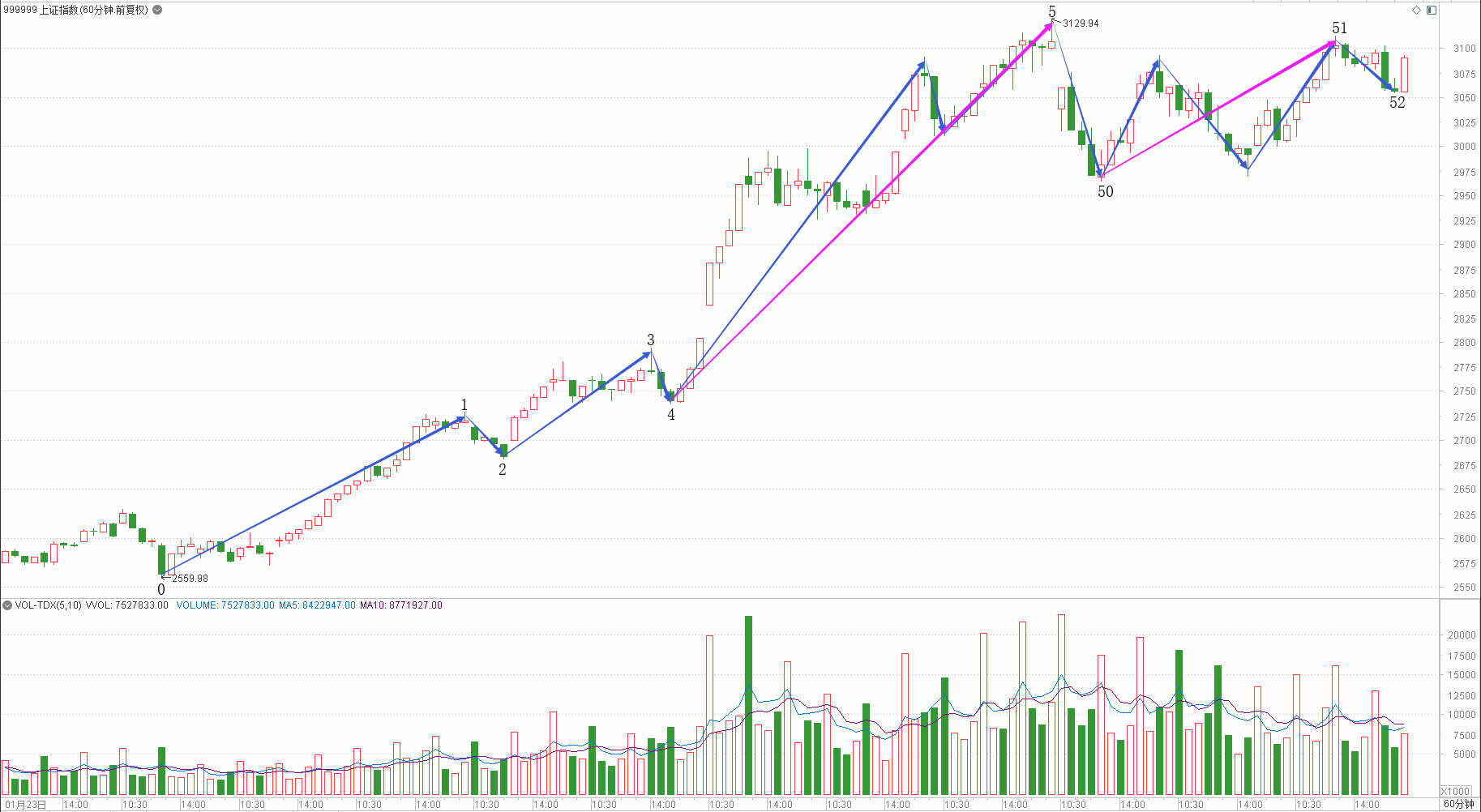Click the 01月23日 date on time axis
The width and height of the screenshot is (1481, 812).
pyautogui.click(x=25, y=805)
